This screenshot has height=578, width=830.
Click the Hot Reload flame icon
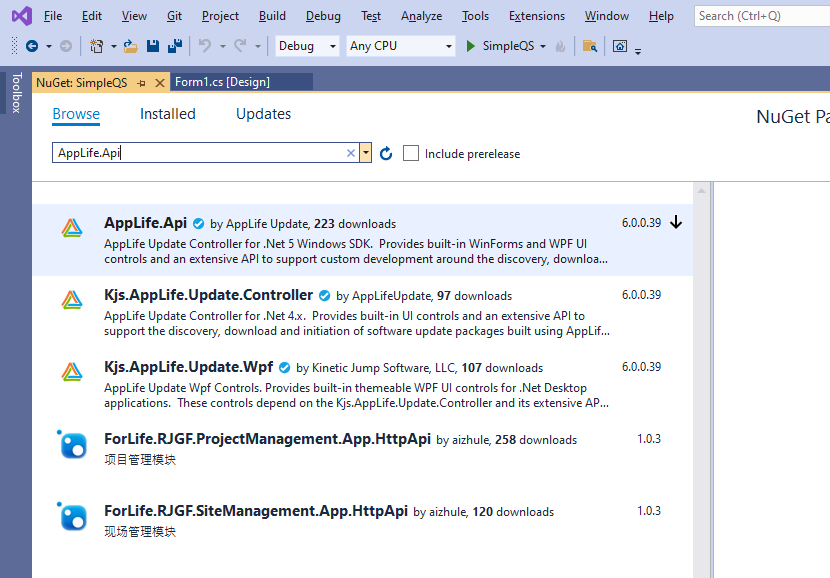(560, 47)
